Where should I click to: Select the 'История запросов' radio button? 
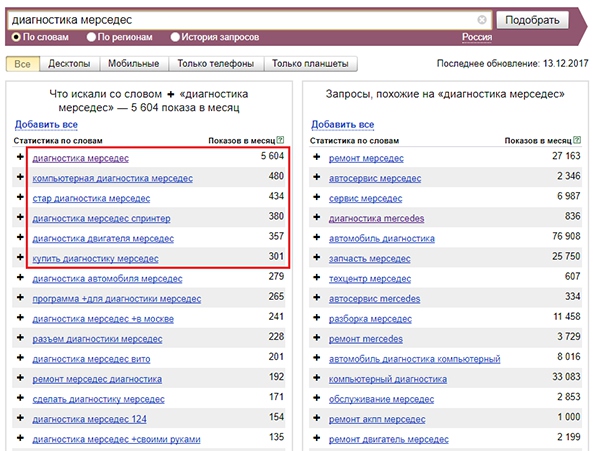click(175, 37)
